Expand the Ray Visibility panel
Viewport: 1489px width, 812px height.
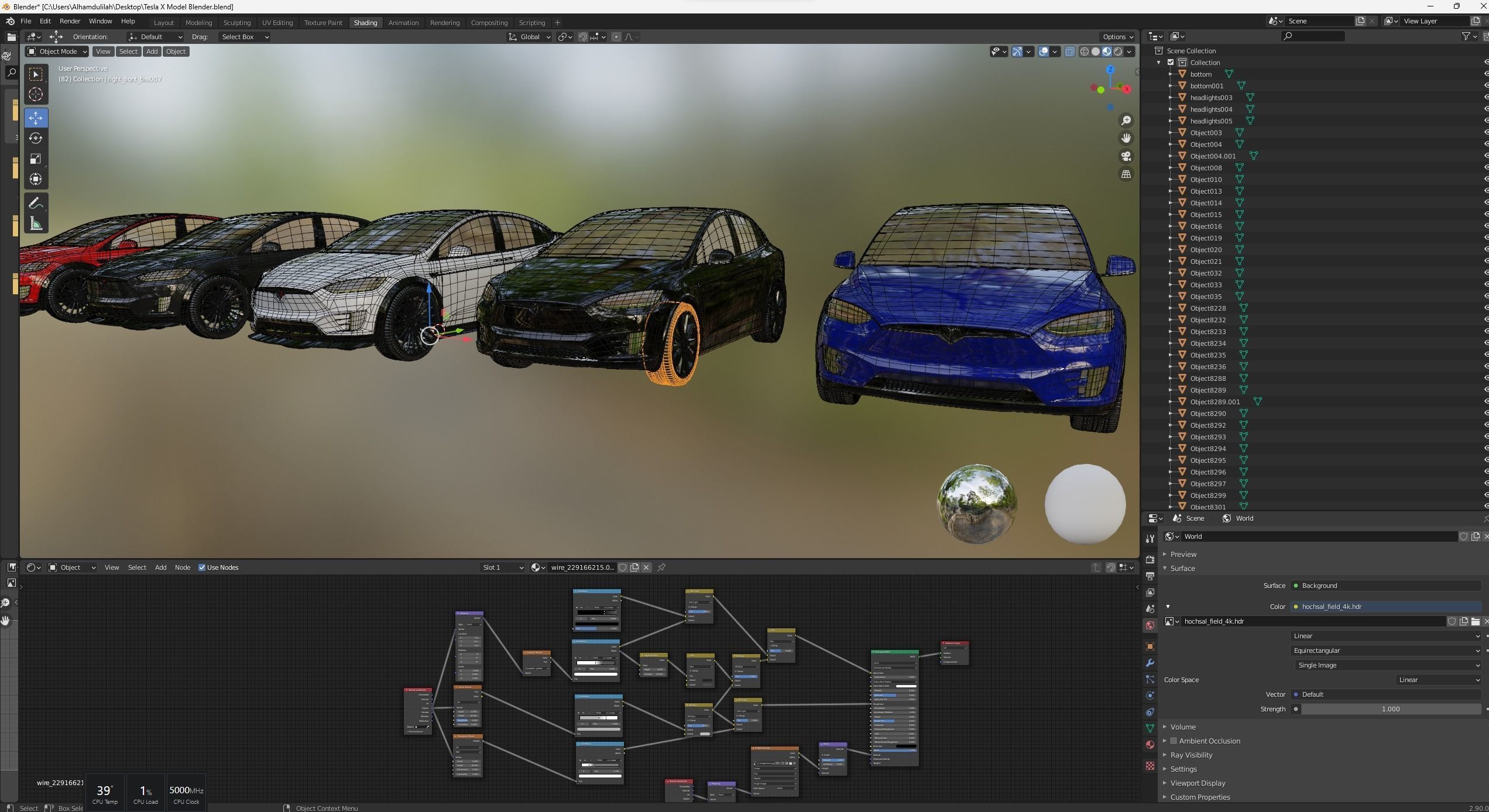pos(1190,755)
